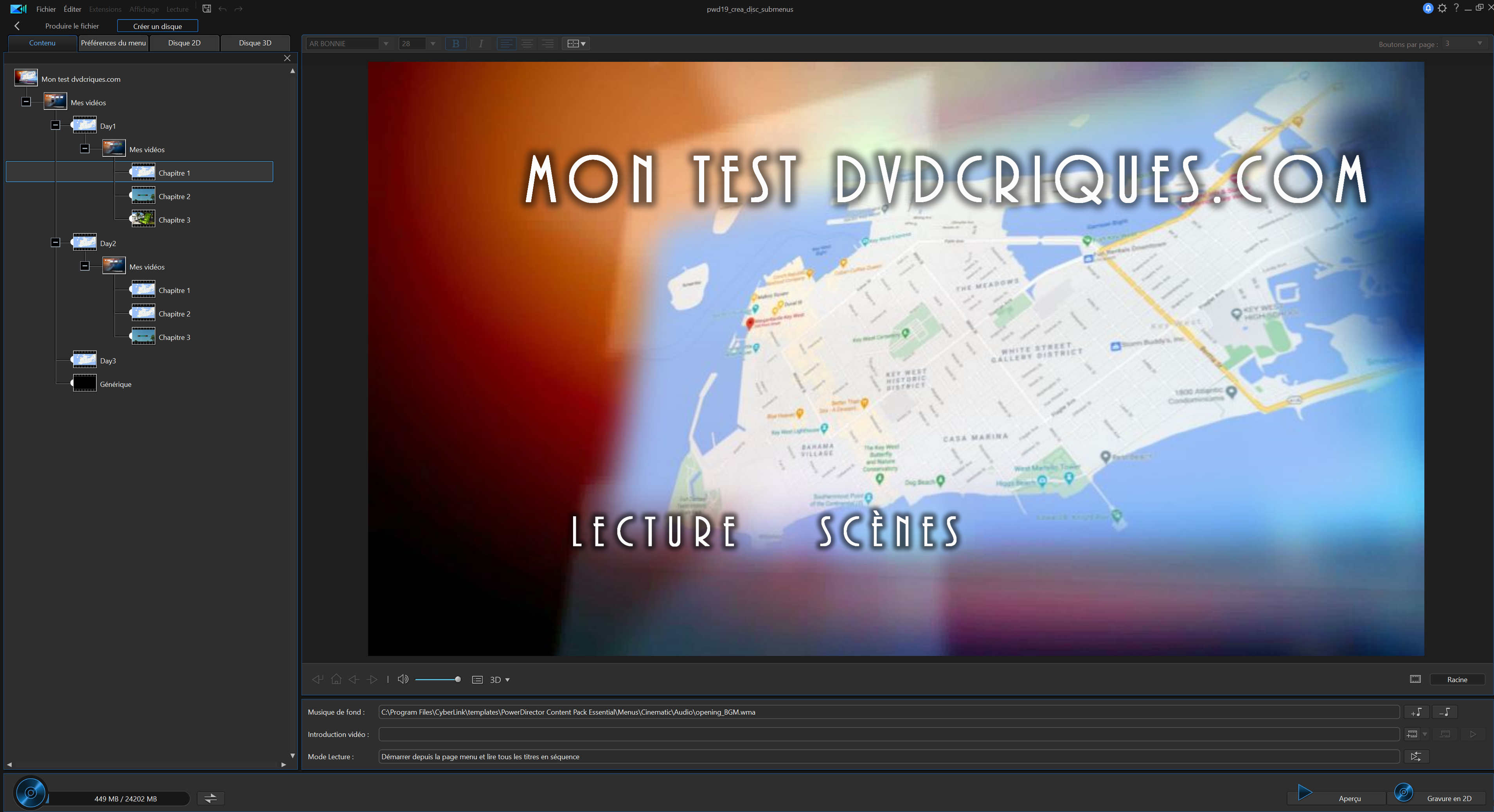Close the content tree panel

point(287,58)
